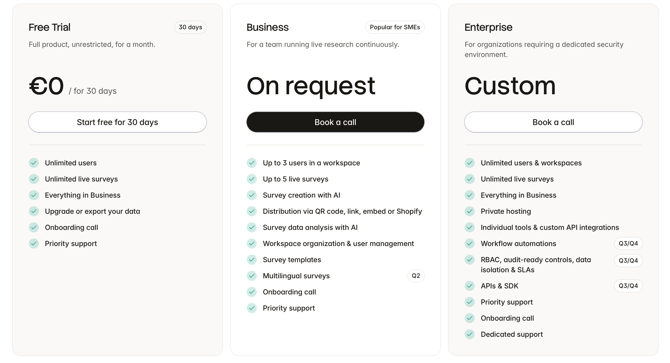Click the checkmark beside Private hosting
Screen dimensions: 670x363
(x=470, y=211)
